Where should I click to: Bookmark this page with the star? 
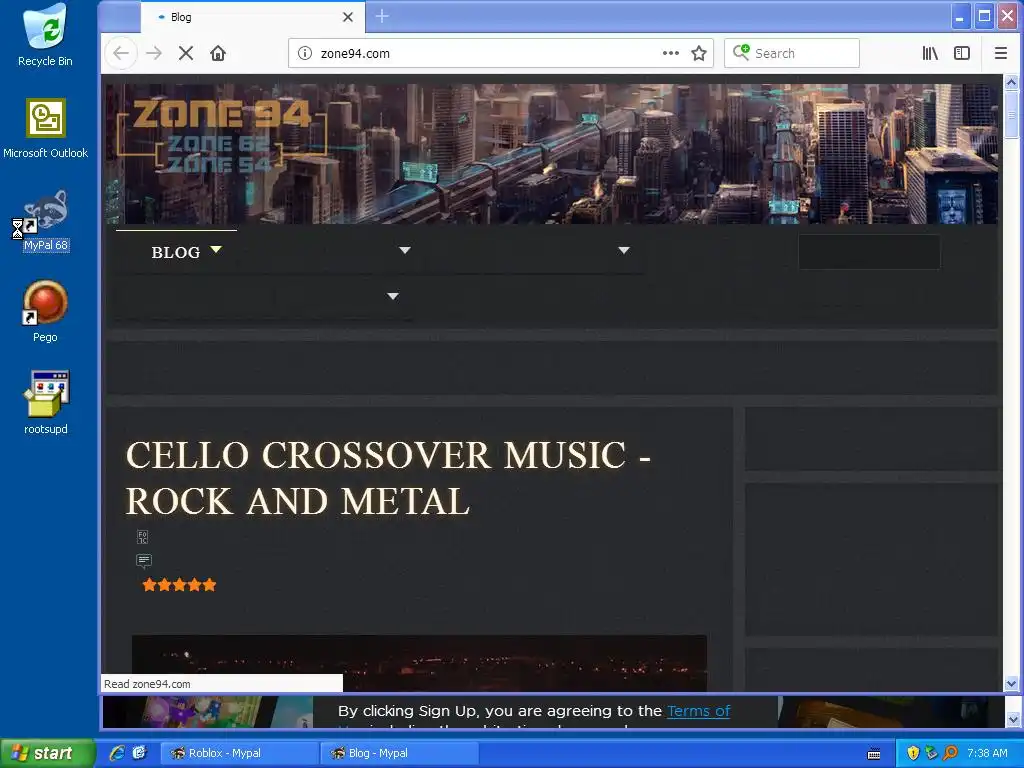coord(699,53)
